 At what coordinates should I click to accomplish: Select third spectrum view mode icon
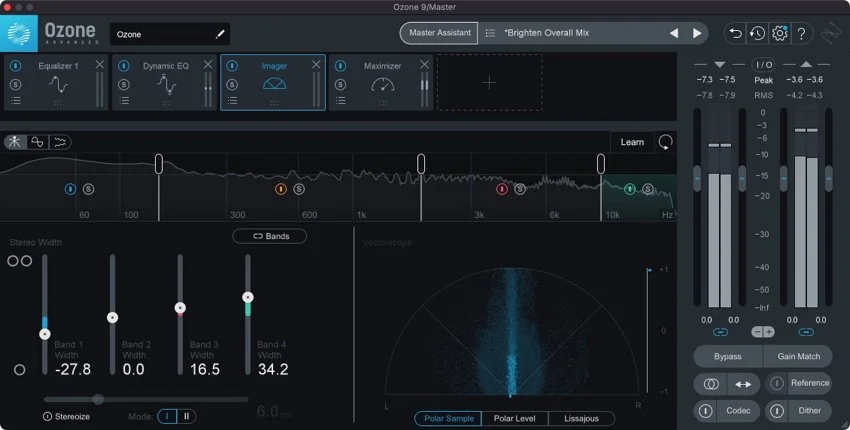(60, 142)
